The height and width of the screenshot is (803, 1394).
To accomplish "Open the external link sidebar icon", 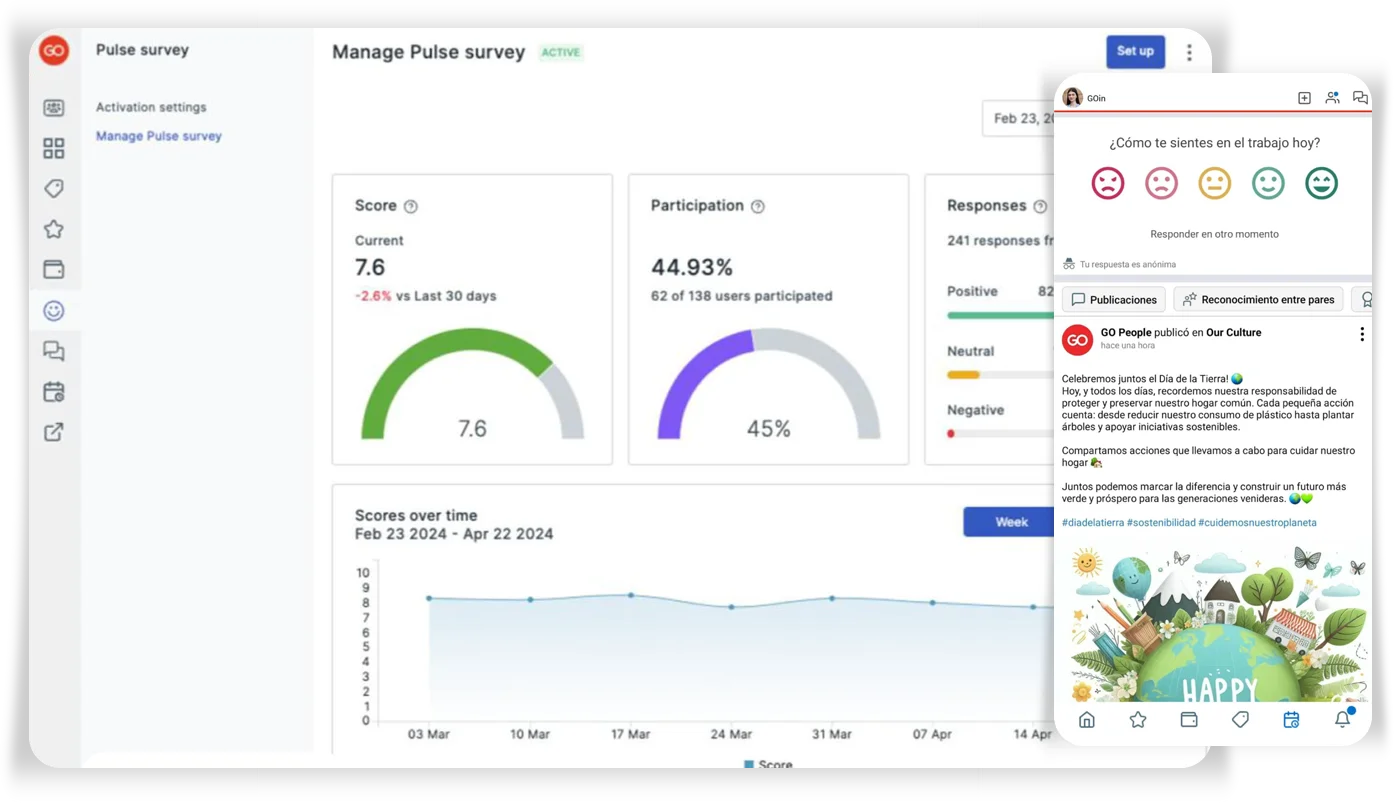I will 54,432.
